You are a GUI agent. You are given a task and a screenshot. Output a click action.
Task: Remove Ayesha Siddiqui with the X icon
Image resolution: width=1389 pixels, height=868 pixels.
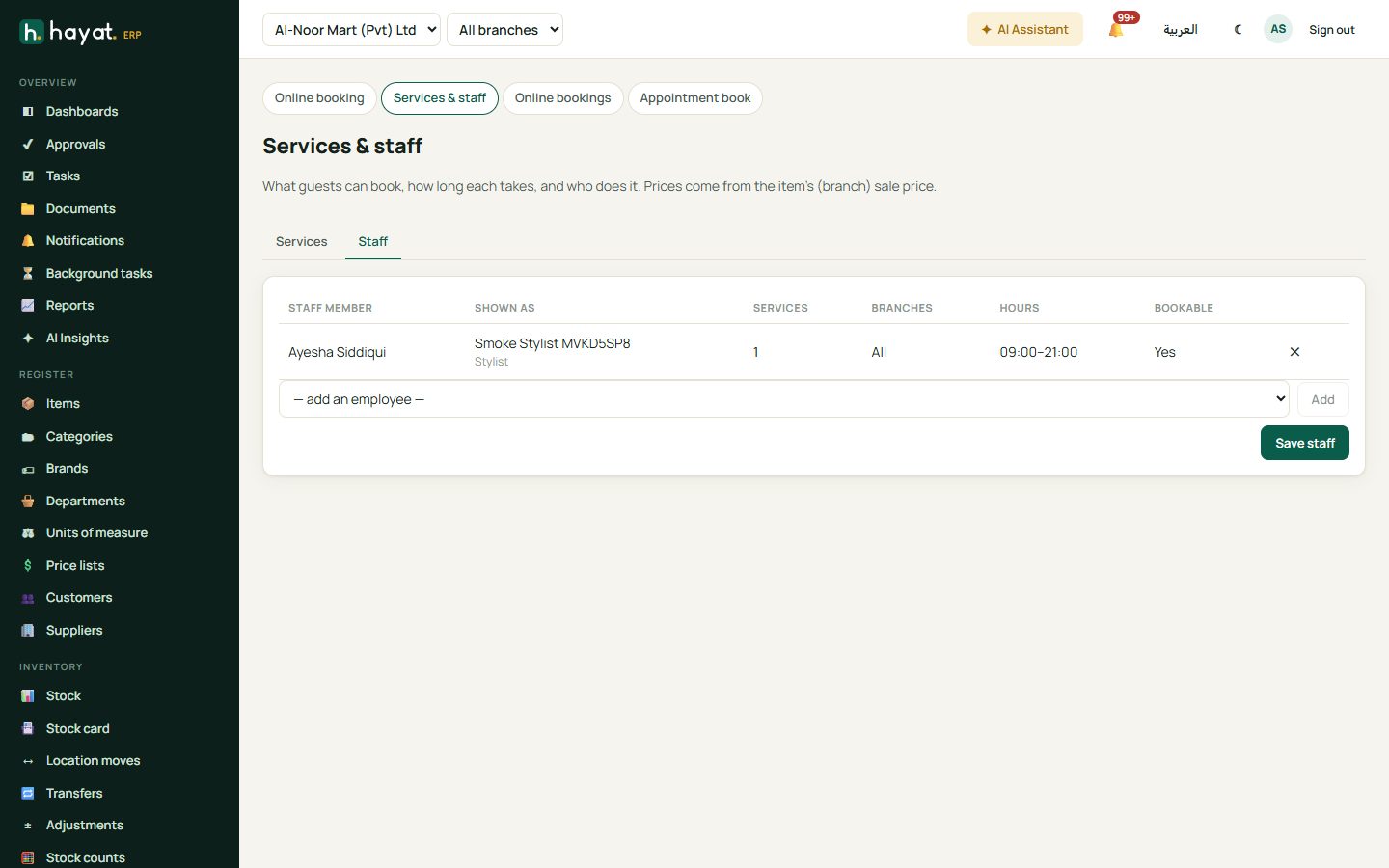pyautogui.click(x=1294, y=352)
